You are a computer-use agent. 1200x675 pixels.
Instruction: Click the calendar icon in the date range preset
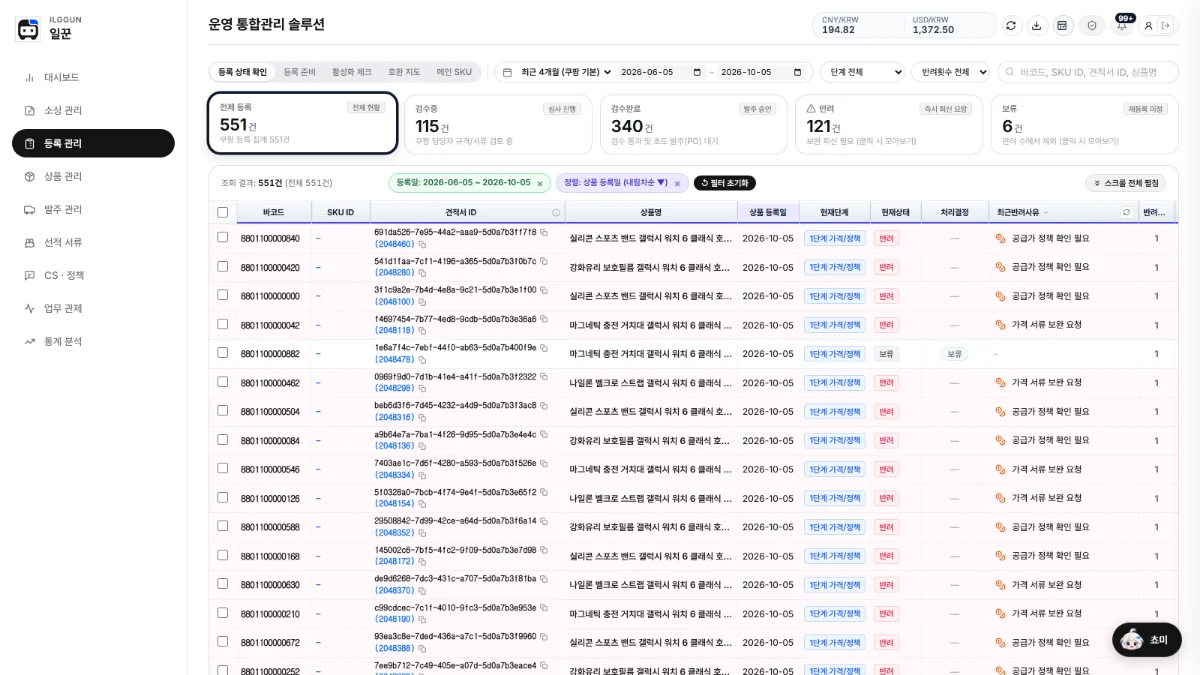(507, 72)
